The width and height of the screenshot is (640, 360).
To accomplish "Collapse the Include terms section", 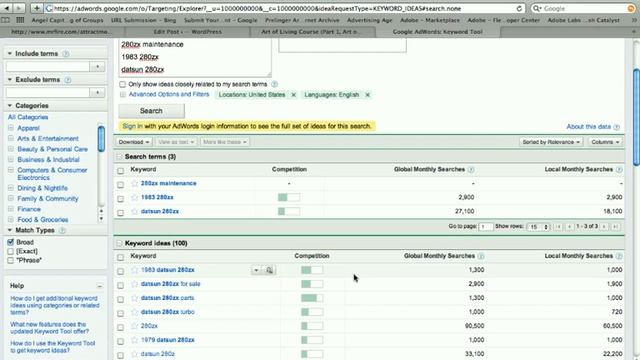I will click(10, 53).
